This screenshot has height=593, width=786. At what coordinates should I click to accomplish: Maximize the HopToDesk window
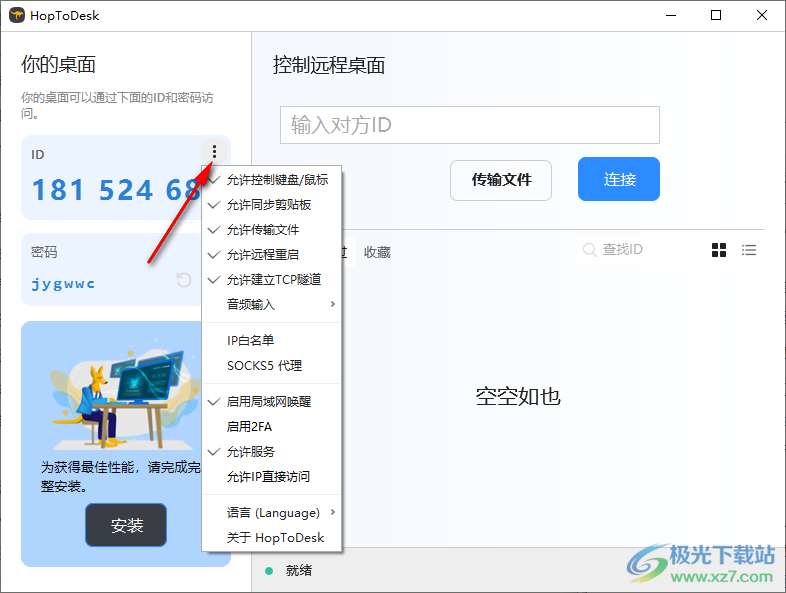point(716,16)
